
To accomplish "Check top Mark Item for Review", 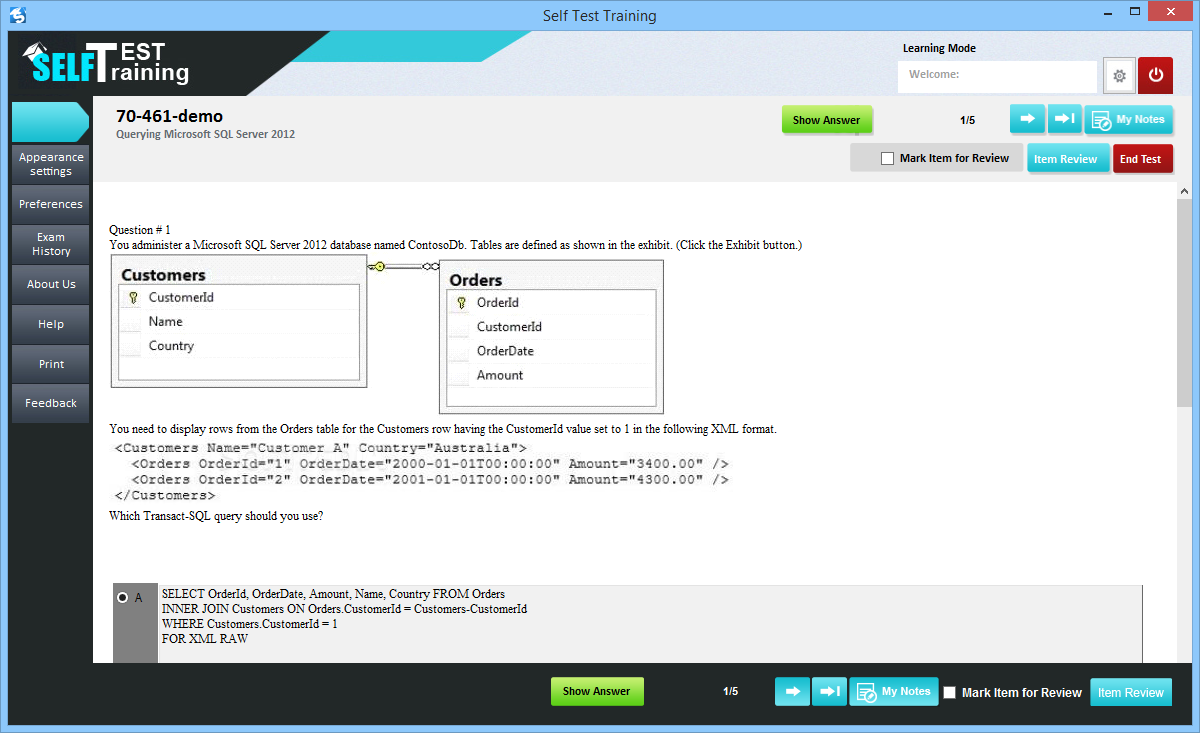I will [887, 158].
